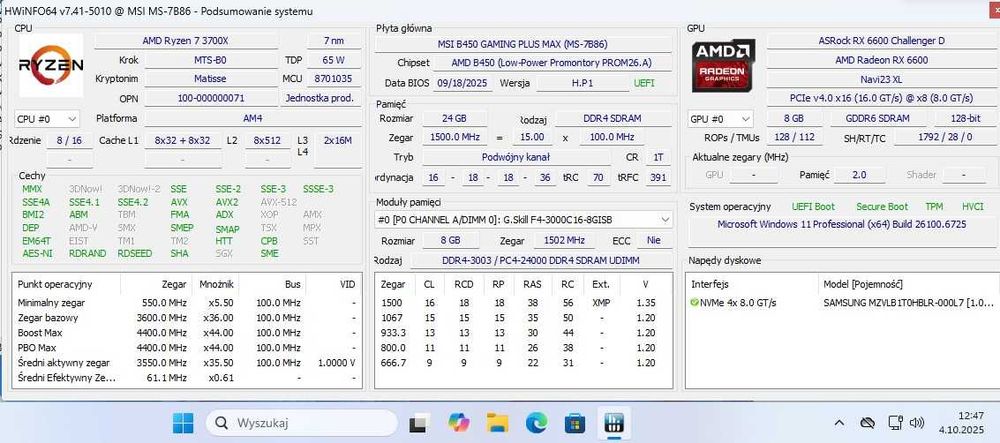Click the tRFC value 391
Viewport: 1000px width, 443px height.
click(657, 178)
